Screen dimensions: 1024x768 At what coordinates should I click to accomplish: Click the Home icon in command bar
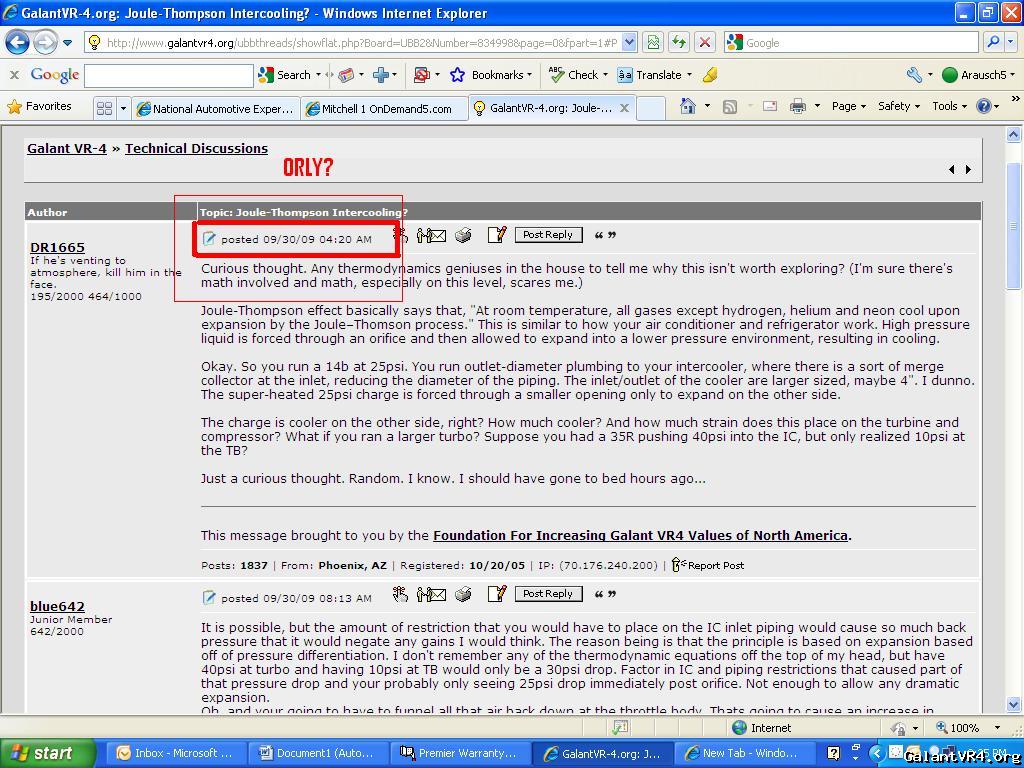pos(688,106)
